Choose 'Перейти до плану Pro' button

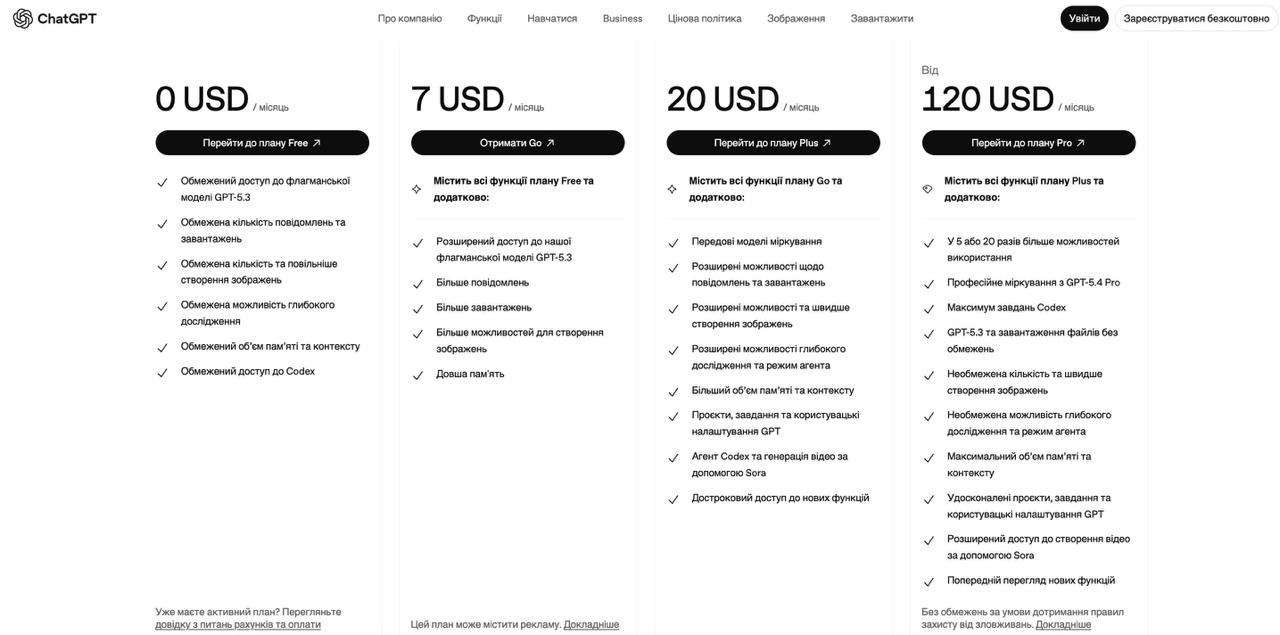(1028, 143)
